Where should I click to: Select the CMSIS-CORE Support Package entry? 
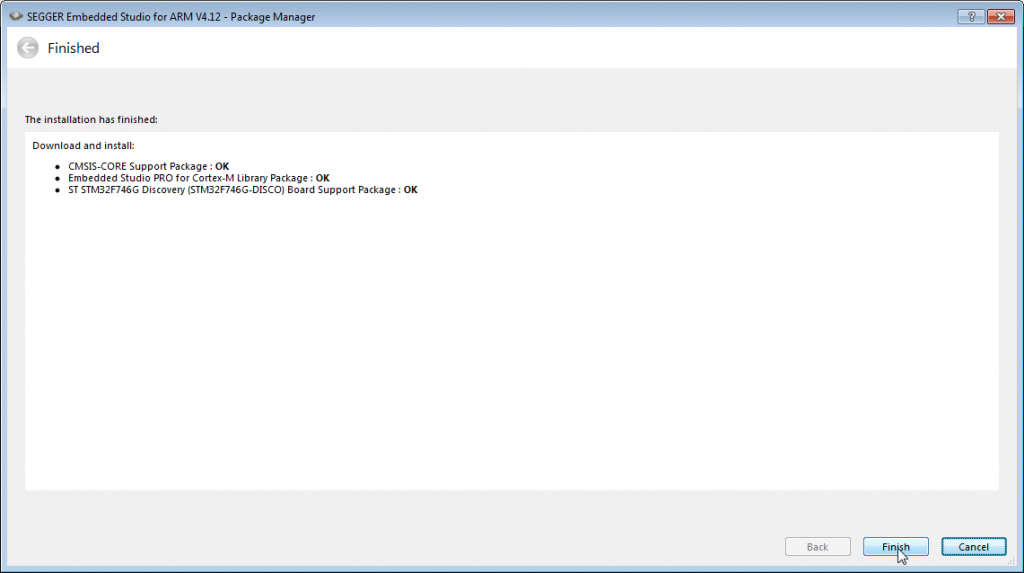coord(139,166)
